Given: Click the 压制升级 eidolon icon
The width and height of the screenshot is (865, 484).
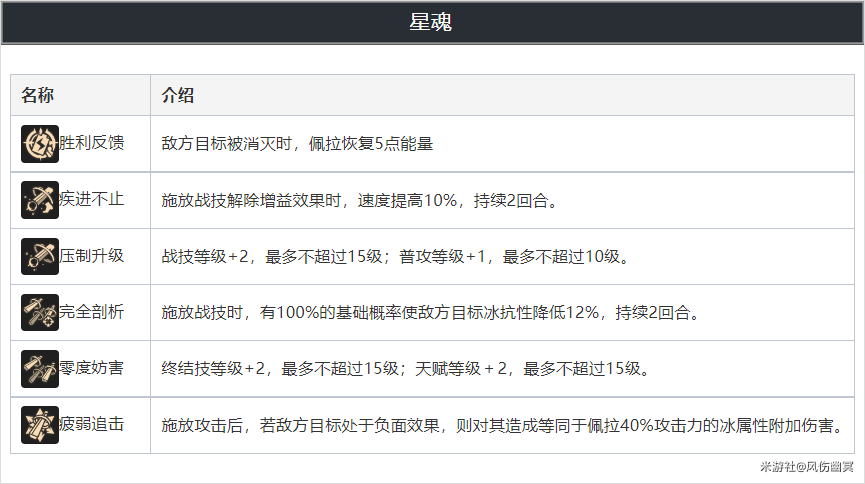Looking at the screenshot, I should pos(40,256).
